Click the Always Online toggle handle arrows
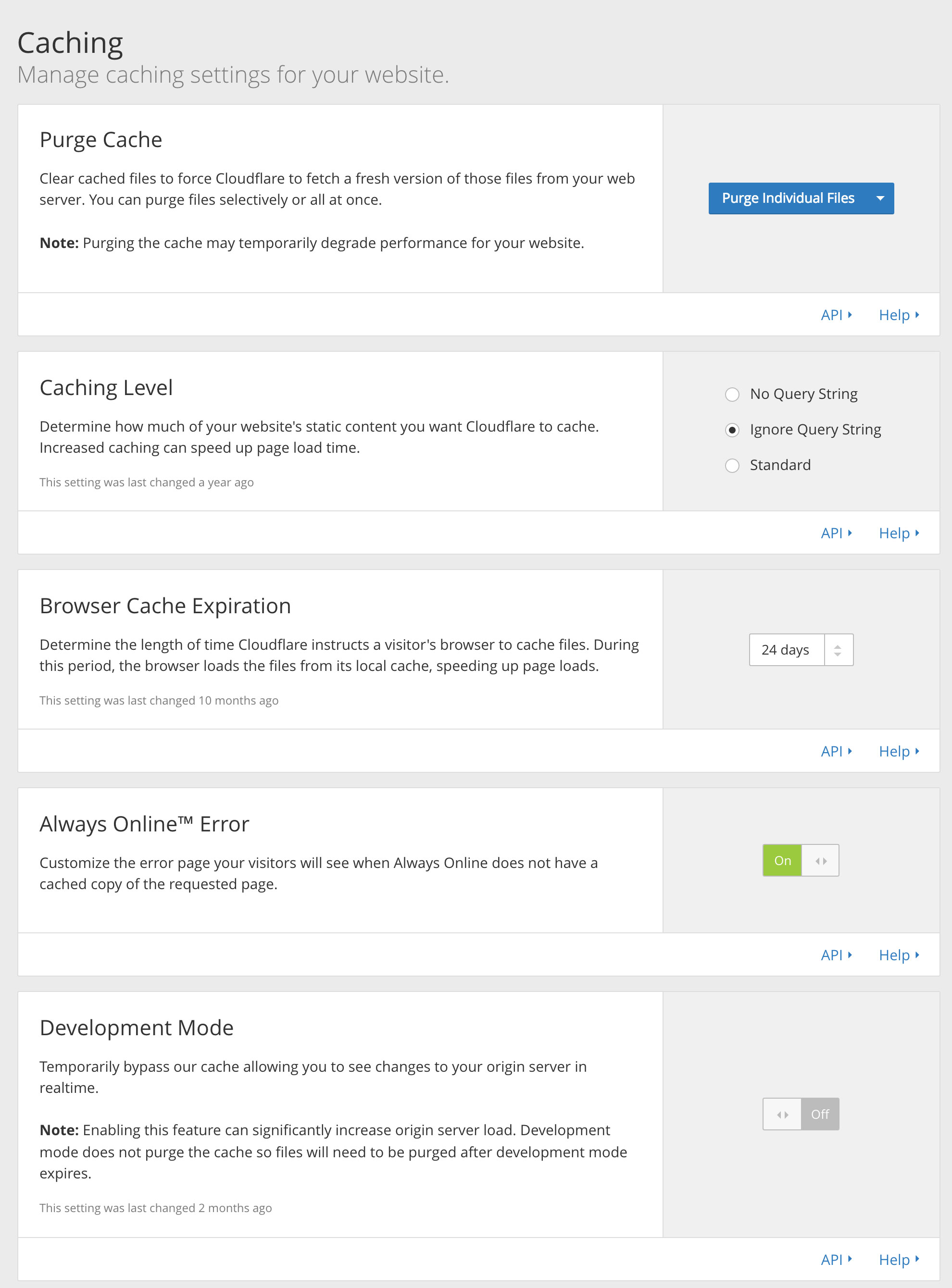Screen dimensions: 952x1288 821,861
